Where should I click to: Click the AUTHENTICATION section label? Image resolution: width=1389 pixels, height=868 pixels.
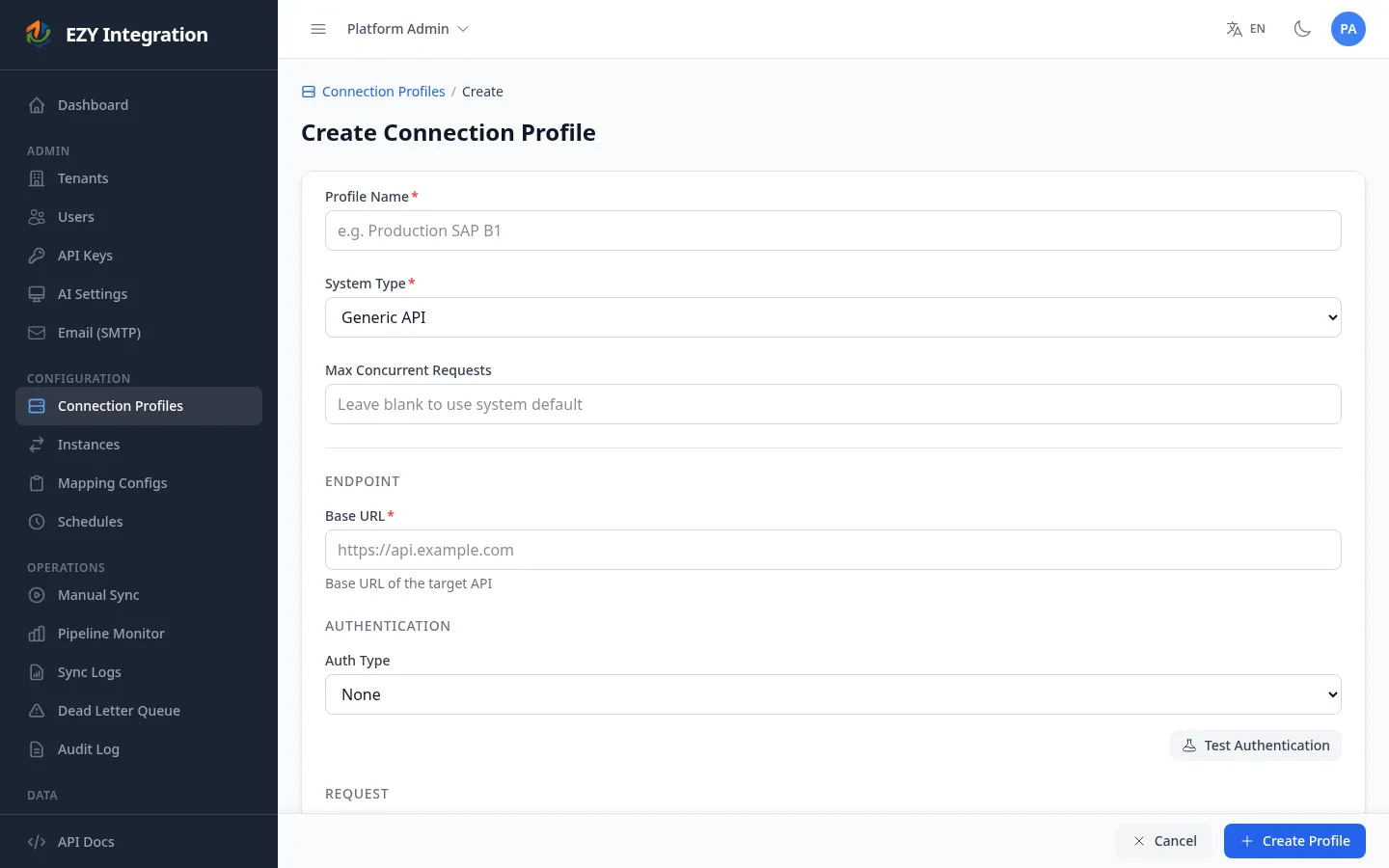point(388,626)
